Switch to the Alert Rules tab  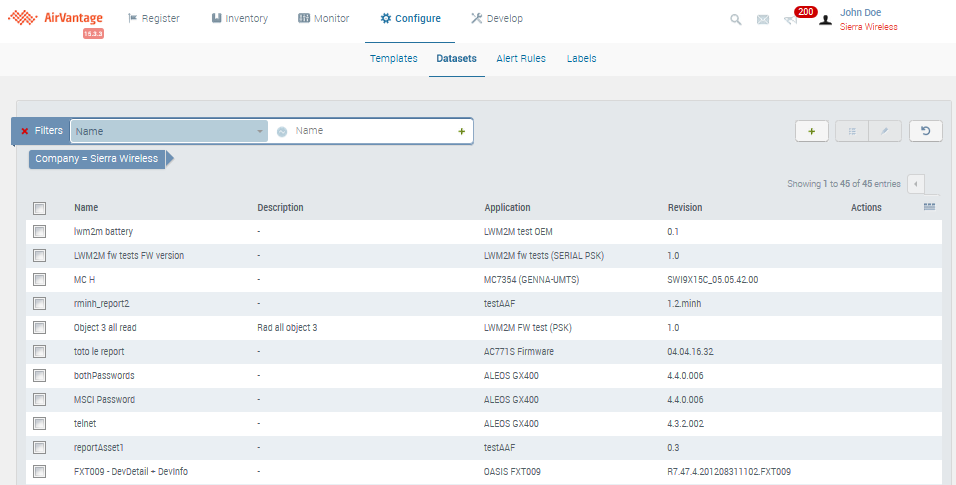(521, 59)
